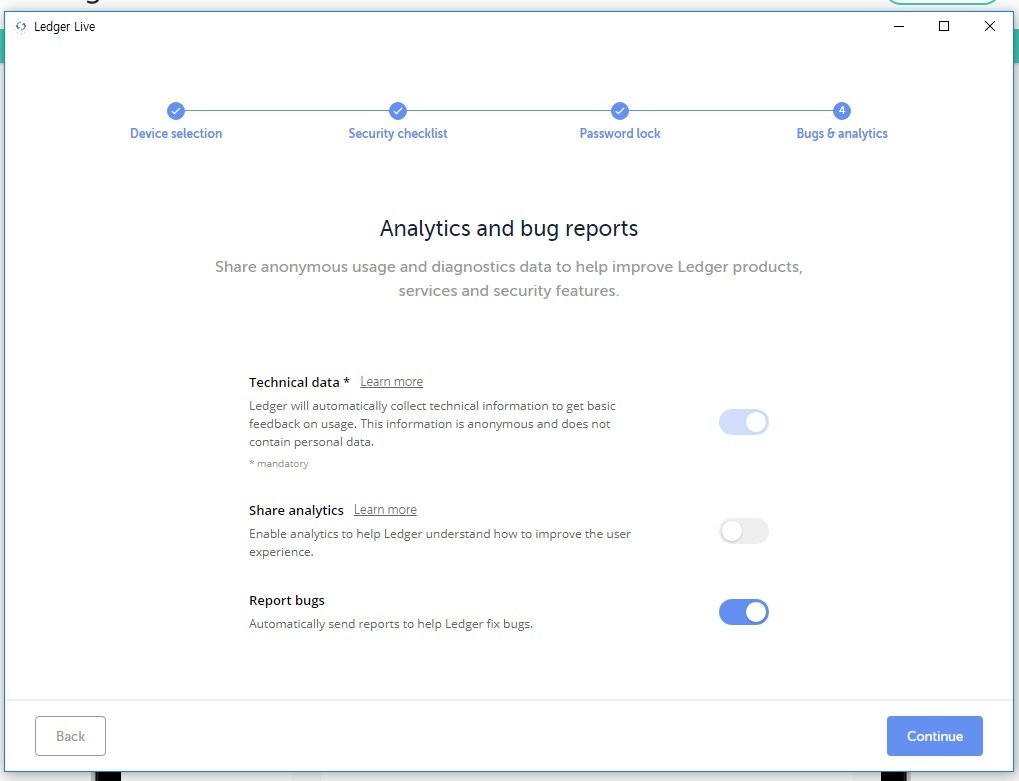Click the Security checklist step checkmark
This screenshot has height=781, width=1019.
pyautogui.click(x=398, y=111)
